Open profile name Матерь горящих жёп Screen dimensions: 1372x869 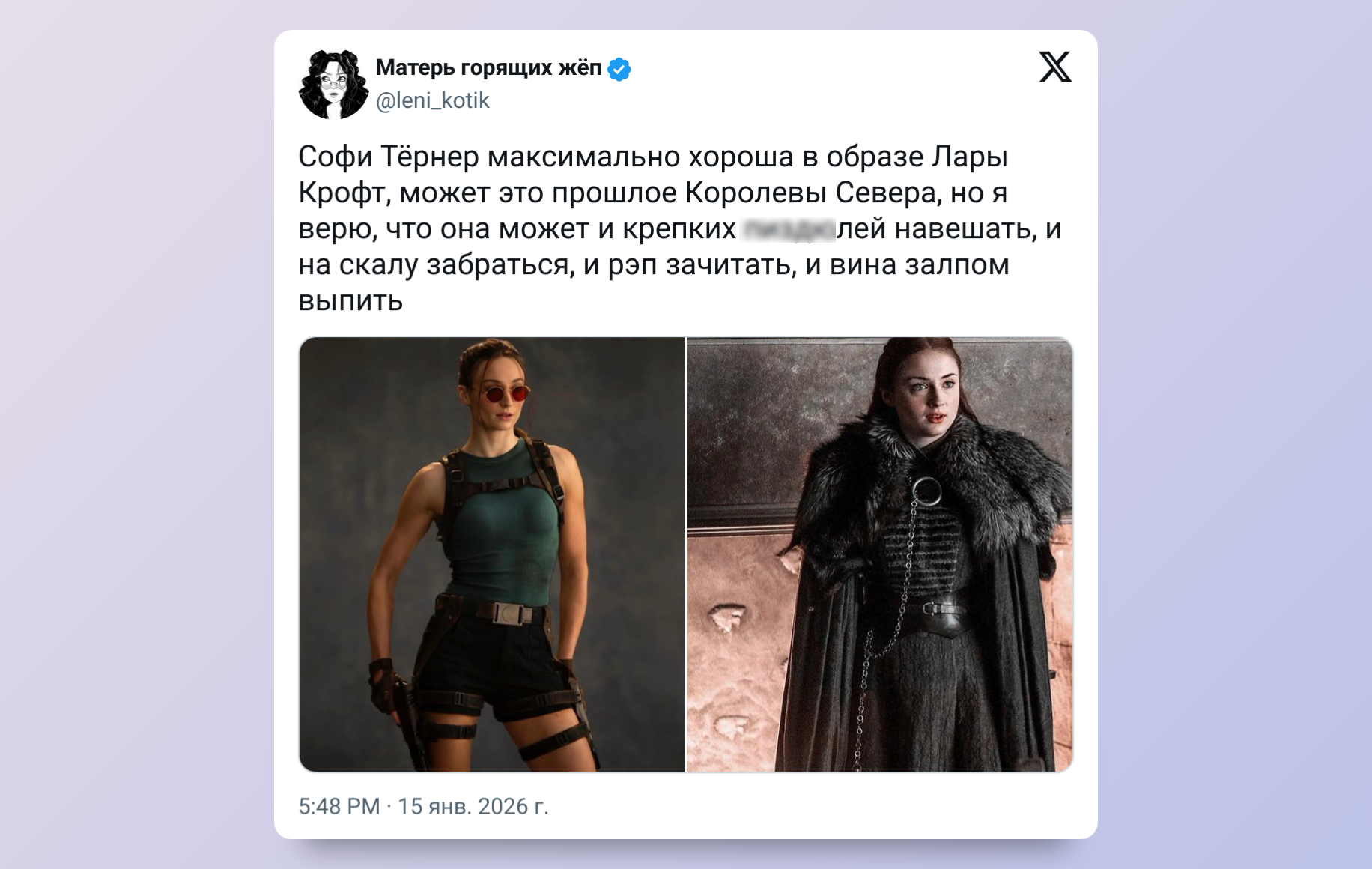pos(488,68)
